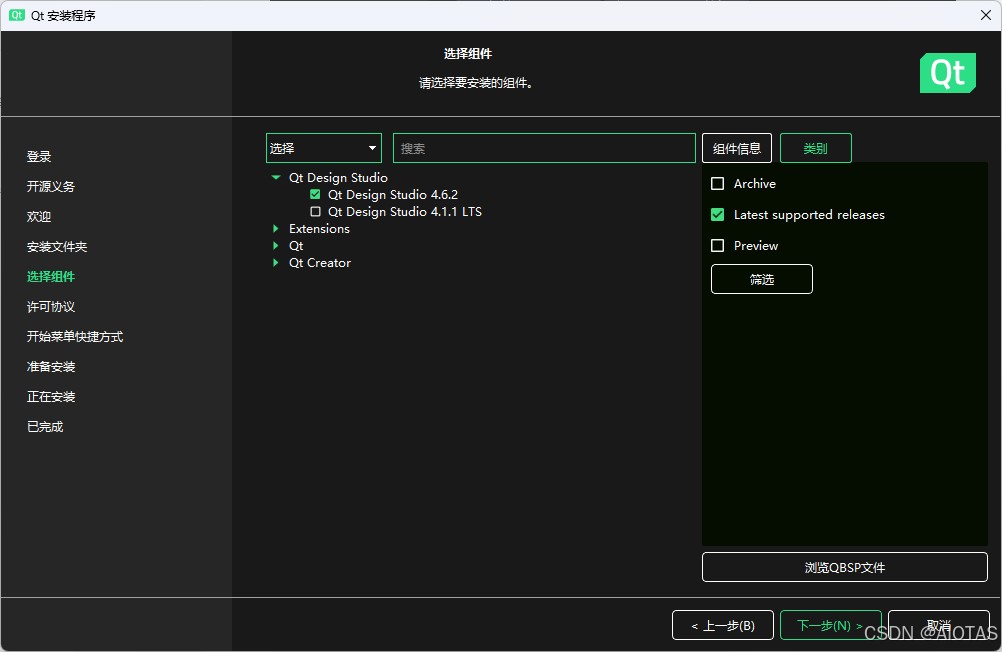1002x652 pixels.
Task: Close the Qt installer window
Action: (985, 15)
